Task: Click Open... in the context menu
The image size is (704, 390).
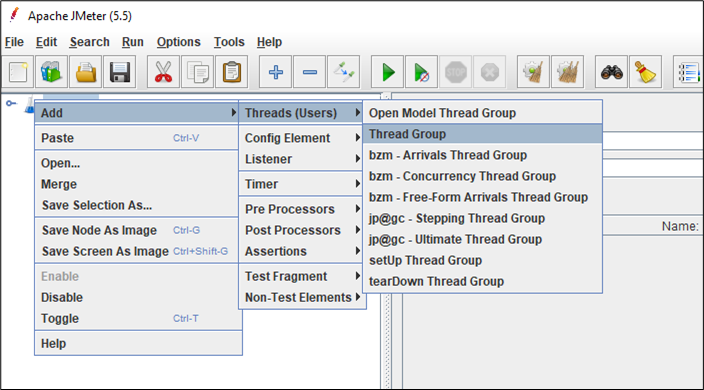Action: click(136, 163)
